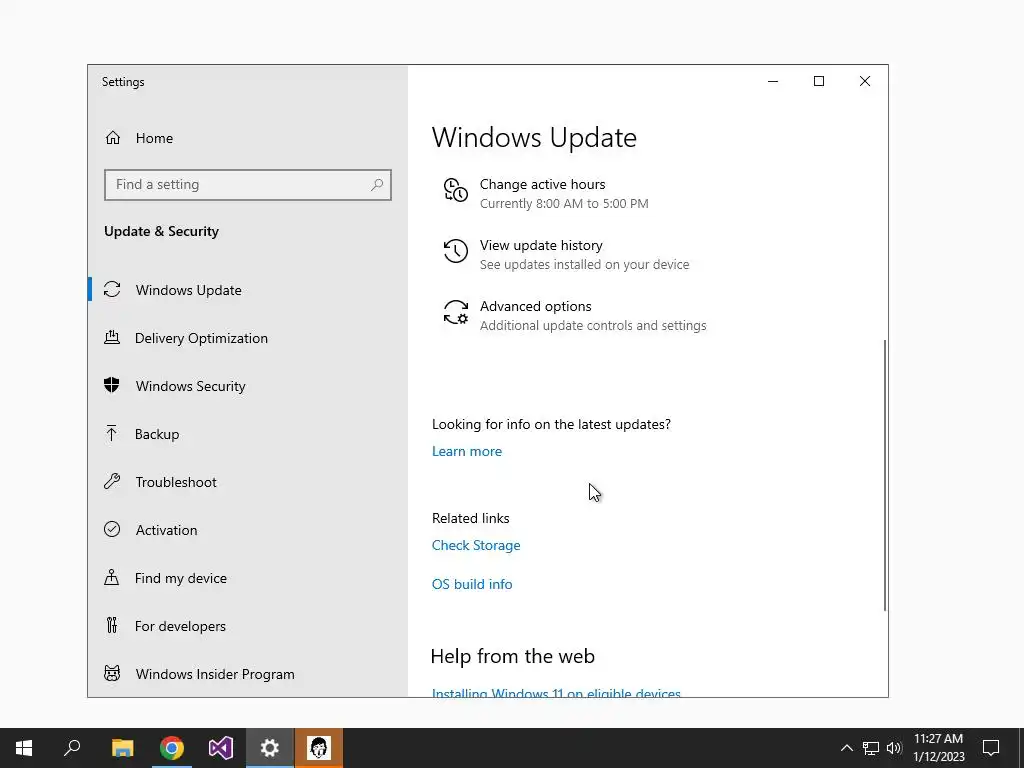
Task: Open Find my device page
Action: tap(248, 578)
